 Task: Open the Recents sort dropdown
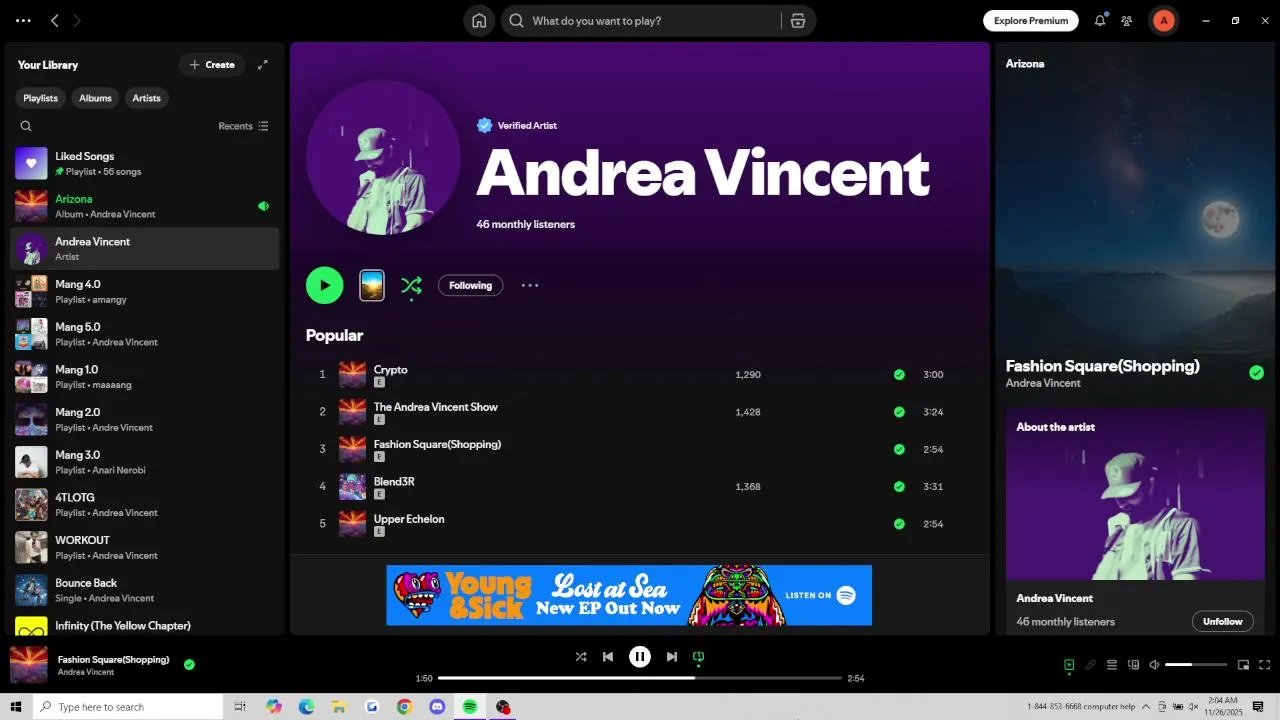[x=243, y=126]
